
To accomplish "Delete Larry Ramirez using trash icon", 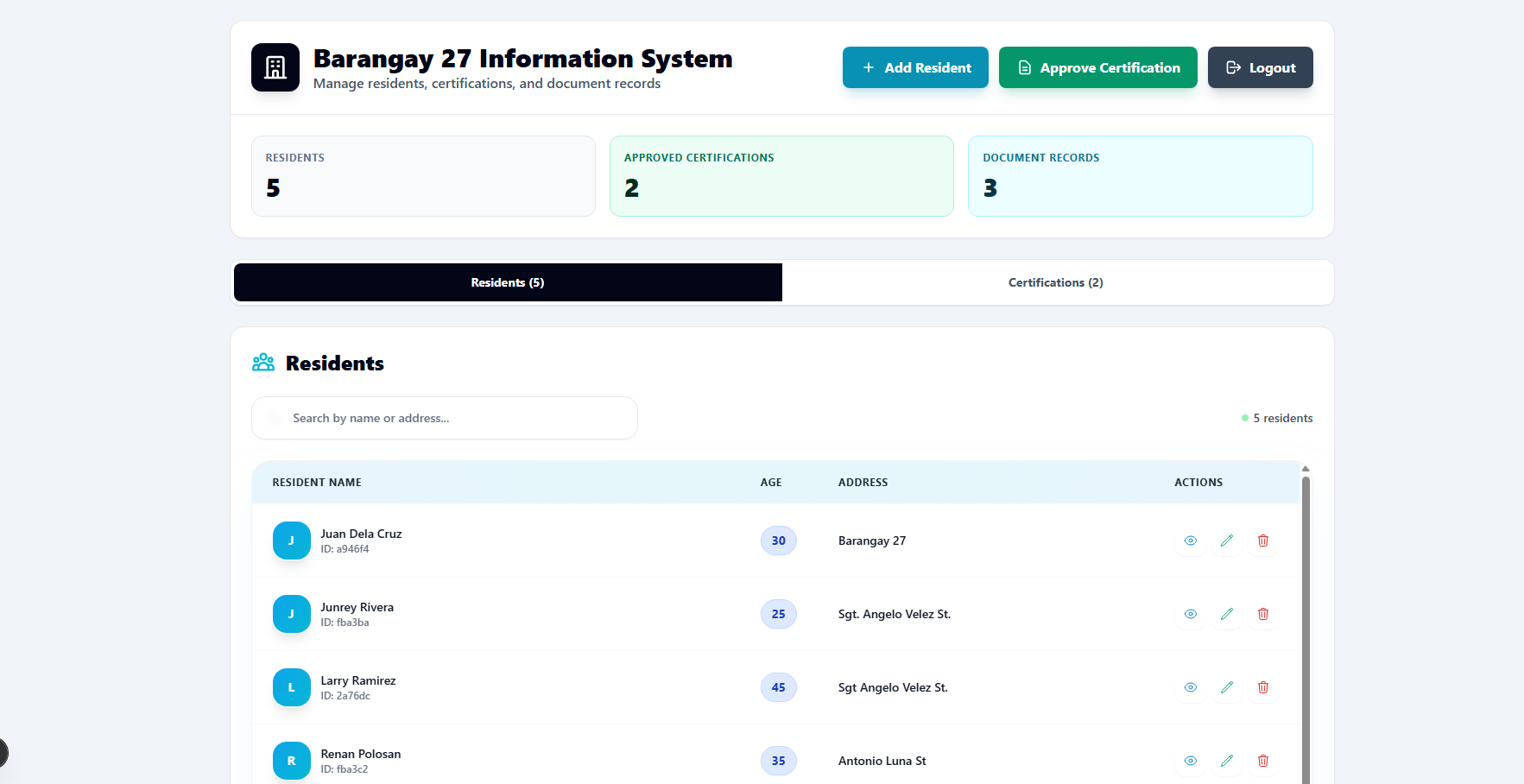I will click(1263, 687).
